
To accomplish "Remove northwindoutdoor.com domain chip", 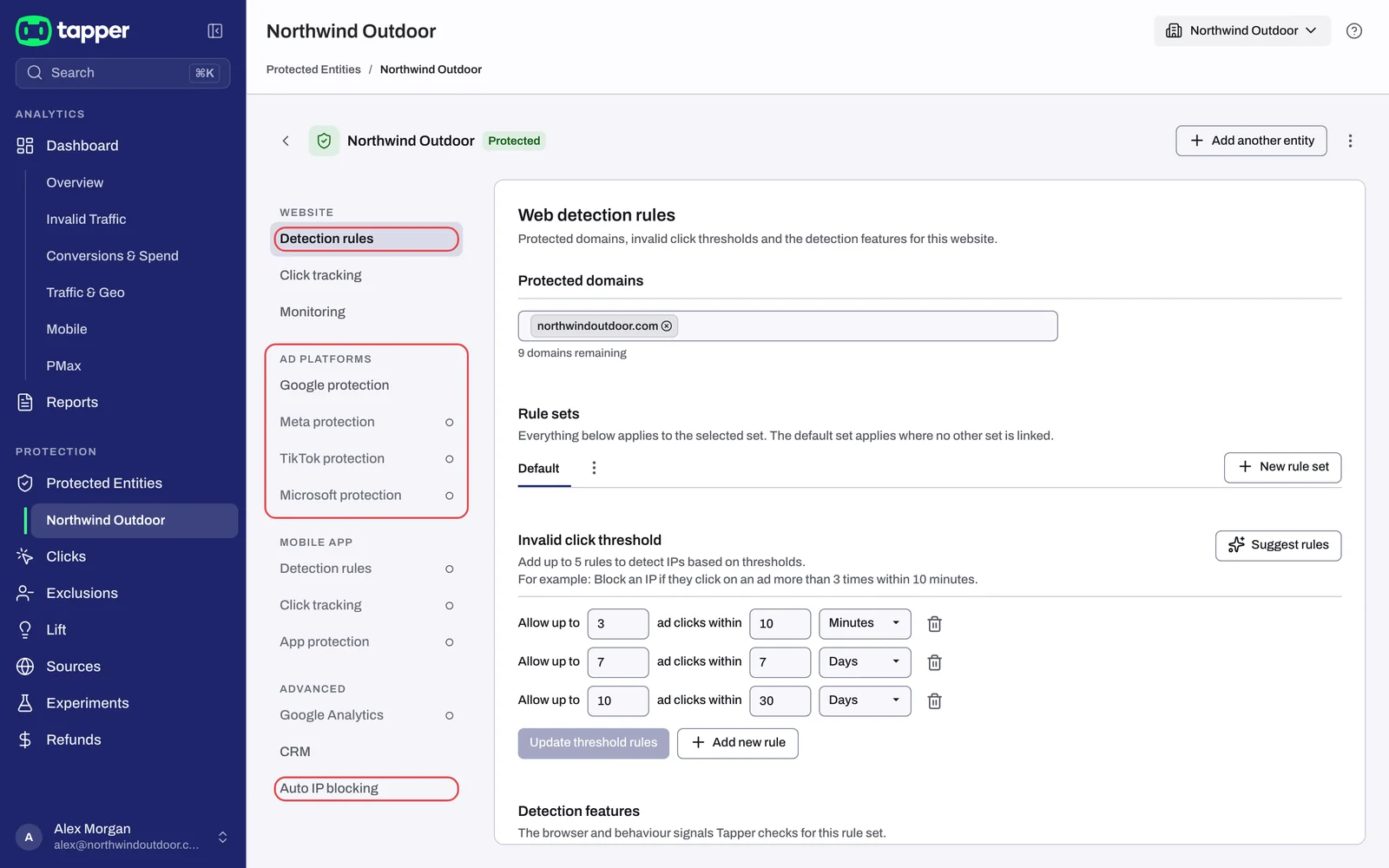I will pyautogui.click(x=667, y=326).
